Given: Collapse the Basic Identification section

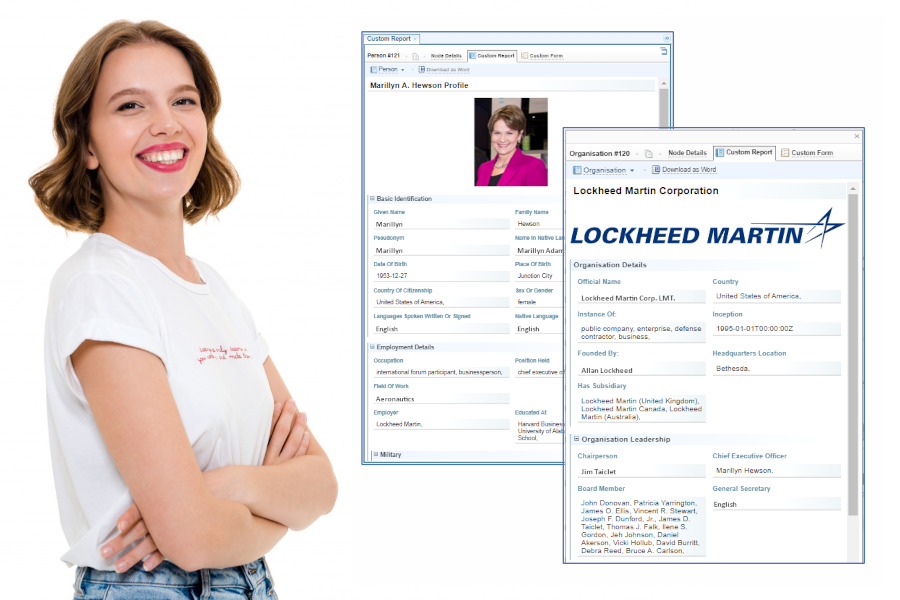Looking at the screenshot, I should pos(372,199).
